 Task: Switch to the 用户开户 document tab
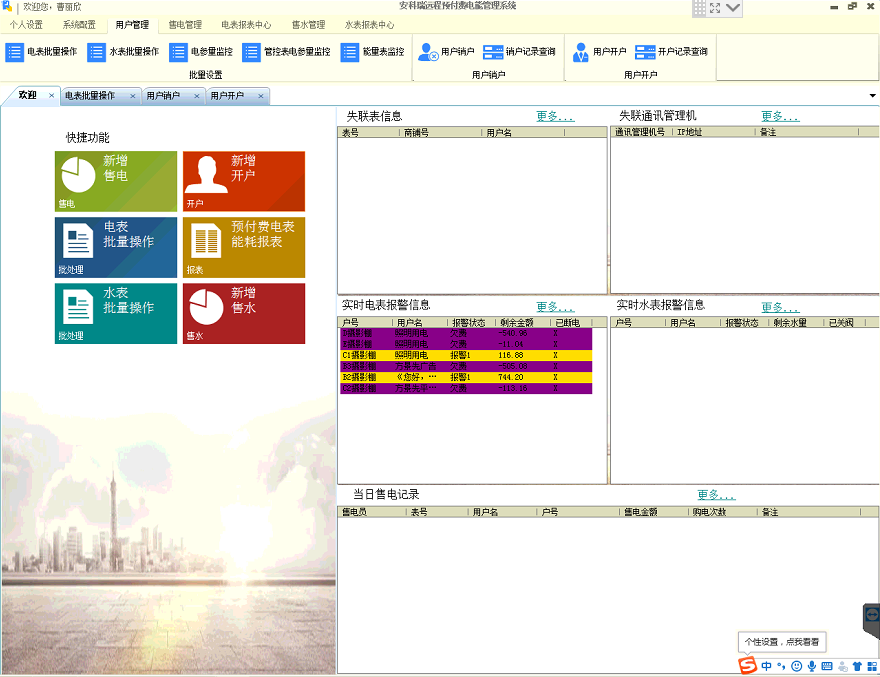pyautogui.click(x=227, y=96)
